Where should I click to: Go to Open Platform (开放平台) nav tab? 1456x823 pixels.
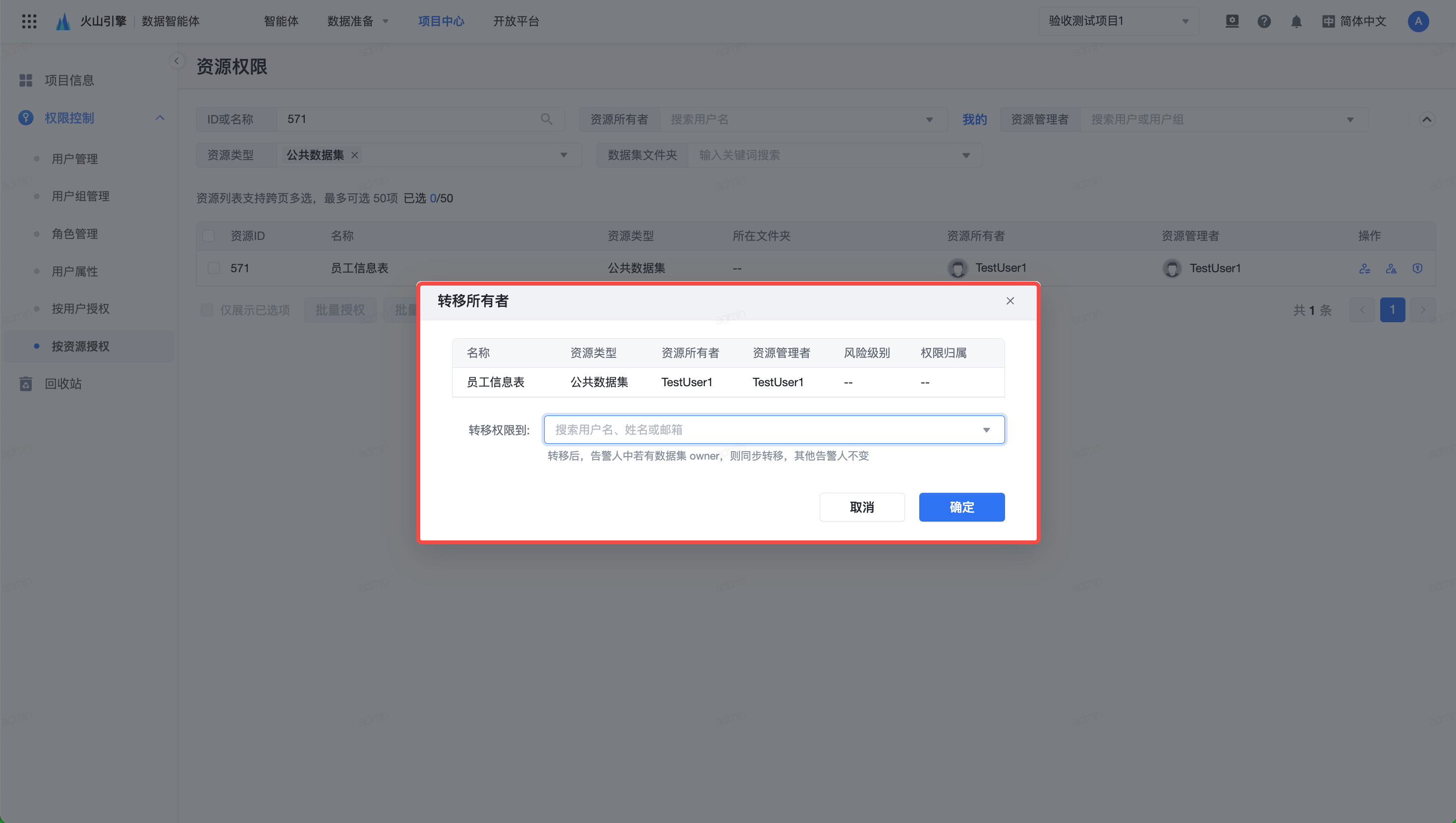point(515,21)
